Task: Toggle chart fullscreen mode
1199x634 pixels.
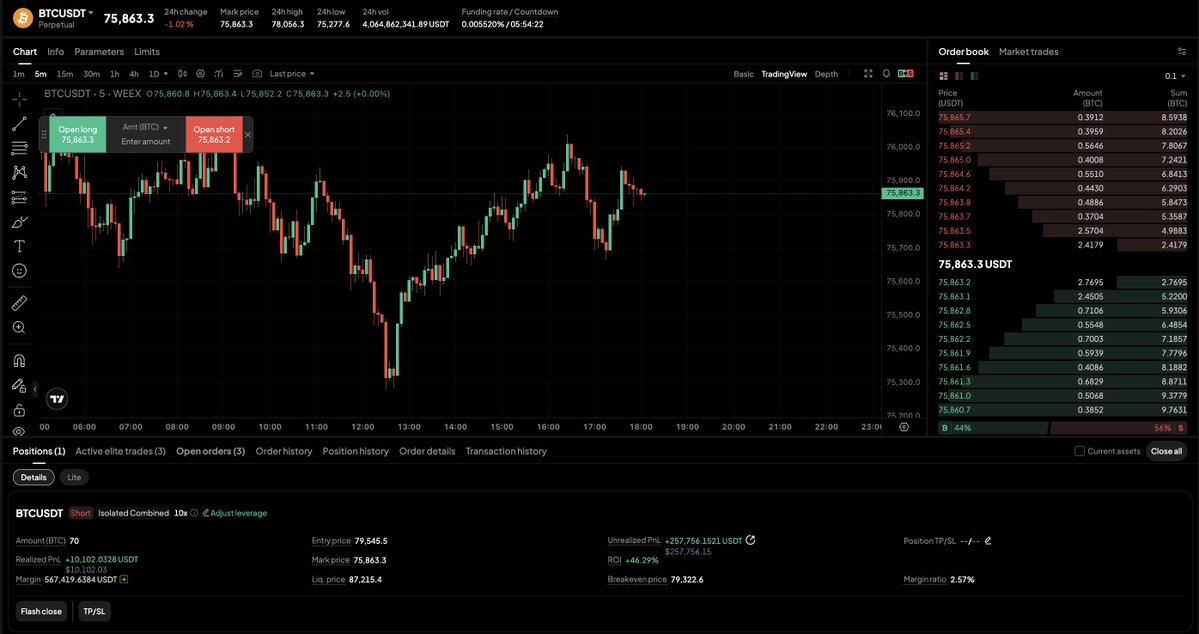Action: click(868, 74)
